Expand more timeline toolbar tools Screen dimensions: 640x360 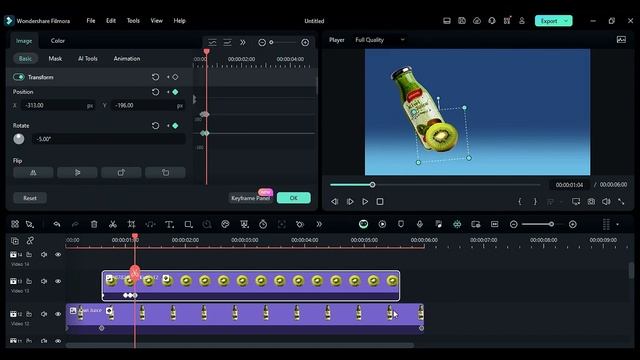click(319, 224)
